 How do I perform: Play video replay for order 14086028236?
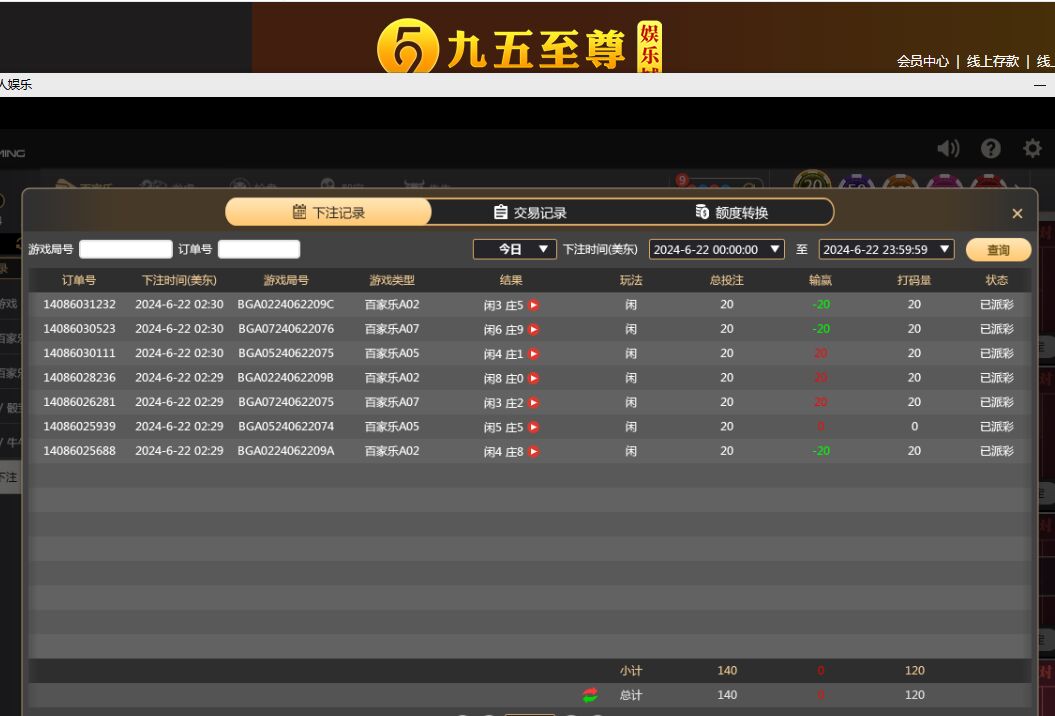534,378
